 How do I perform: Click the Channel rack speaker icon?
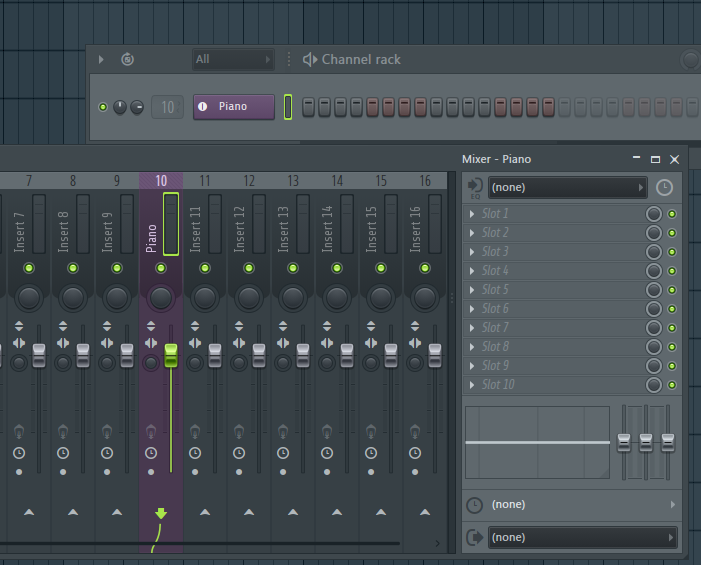pos(310,59)
